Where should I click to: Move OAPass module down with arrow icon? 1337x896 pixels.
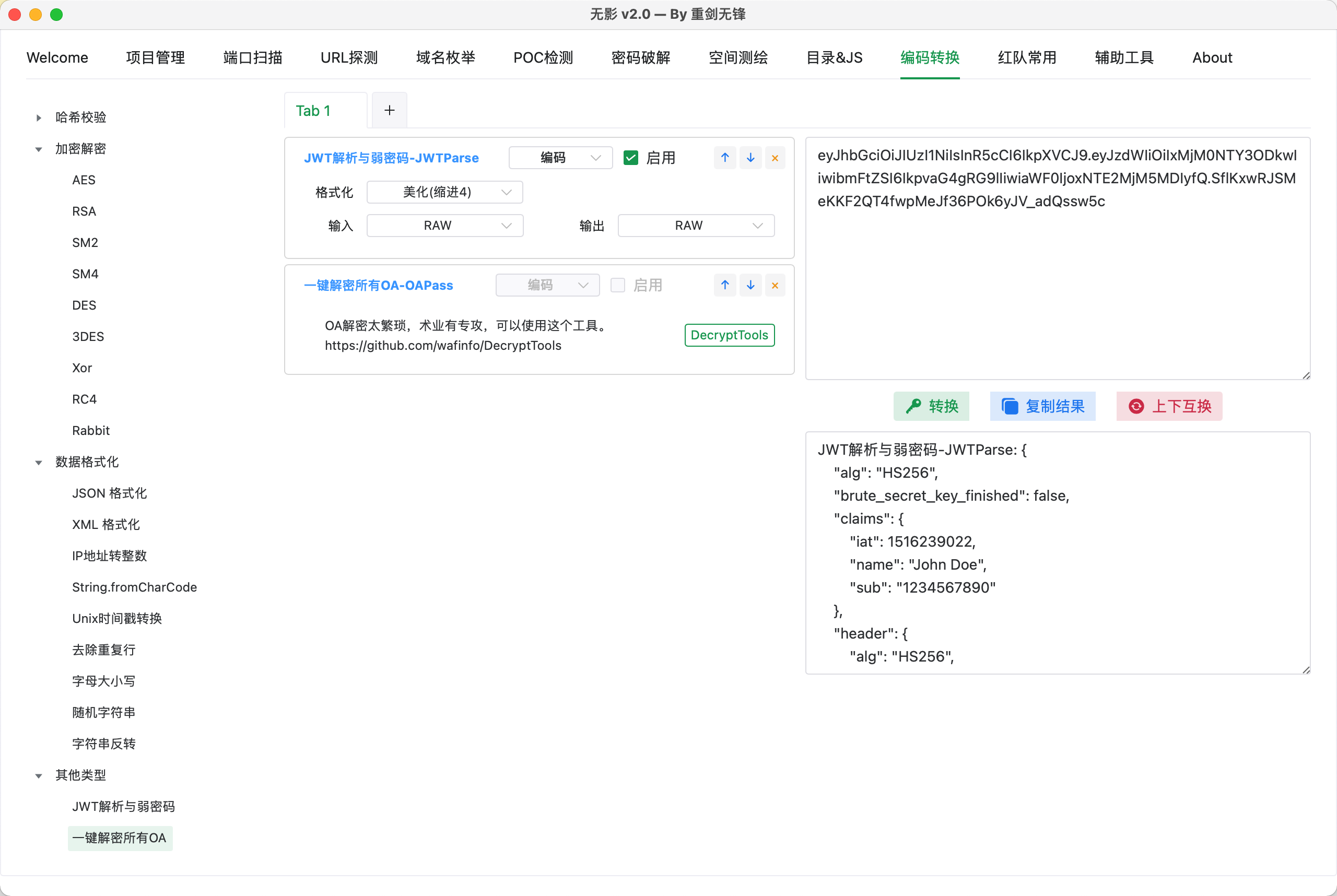[750, 285]
